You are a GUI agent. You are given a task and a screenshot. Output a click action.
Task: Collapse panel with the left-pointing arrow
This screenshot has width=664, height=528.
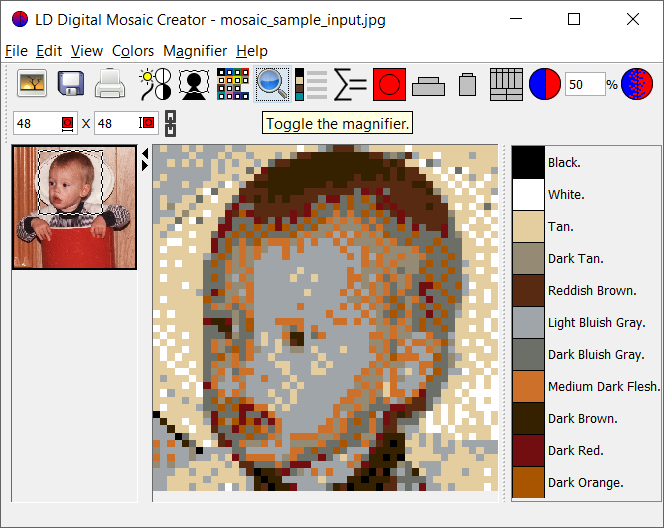tap(145, 153)
